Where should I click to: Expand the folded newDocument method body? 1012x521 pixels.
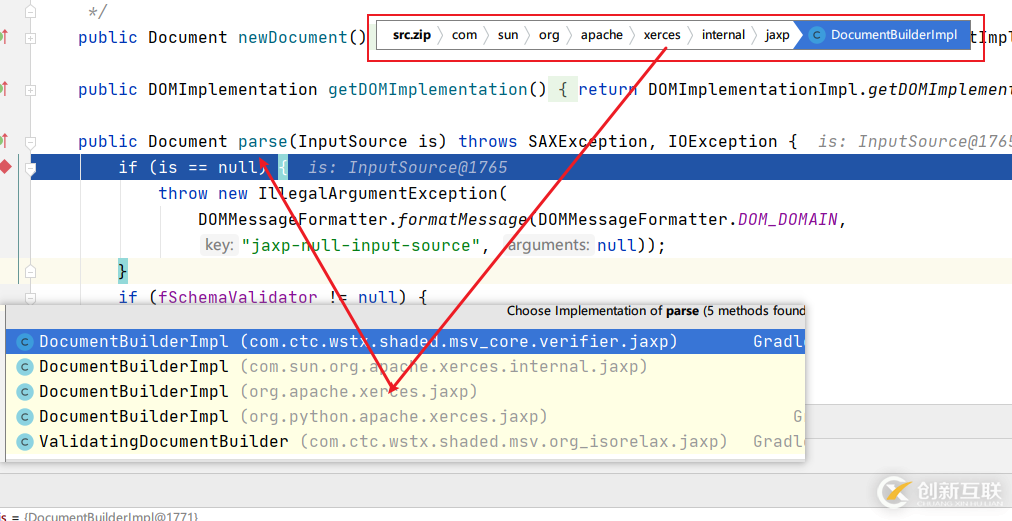point(31,38)
